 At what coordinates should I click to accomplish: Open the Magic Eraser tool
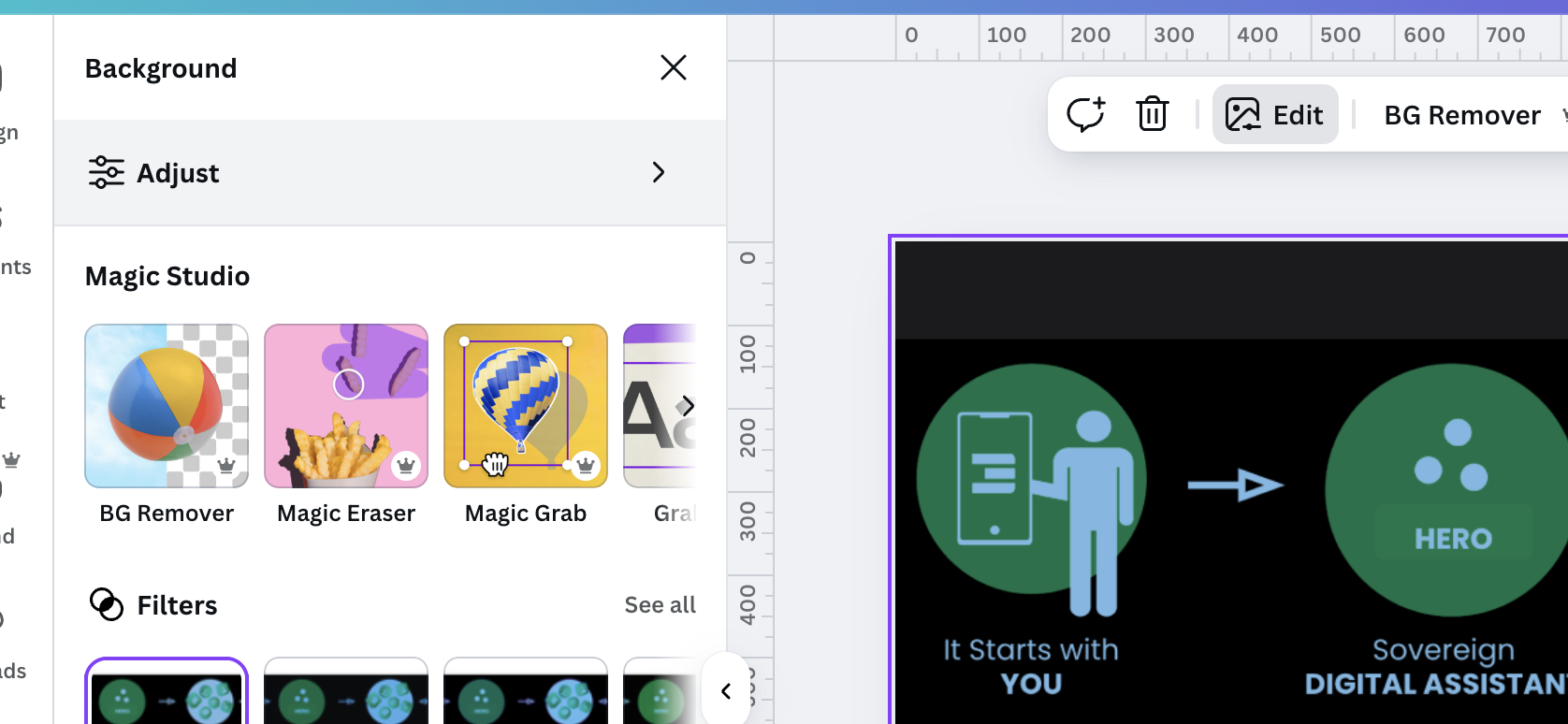[346, 406]
